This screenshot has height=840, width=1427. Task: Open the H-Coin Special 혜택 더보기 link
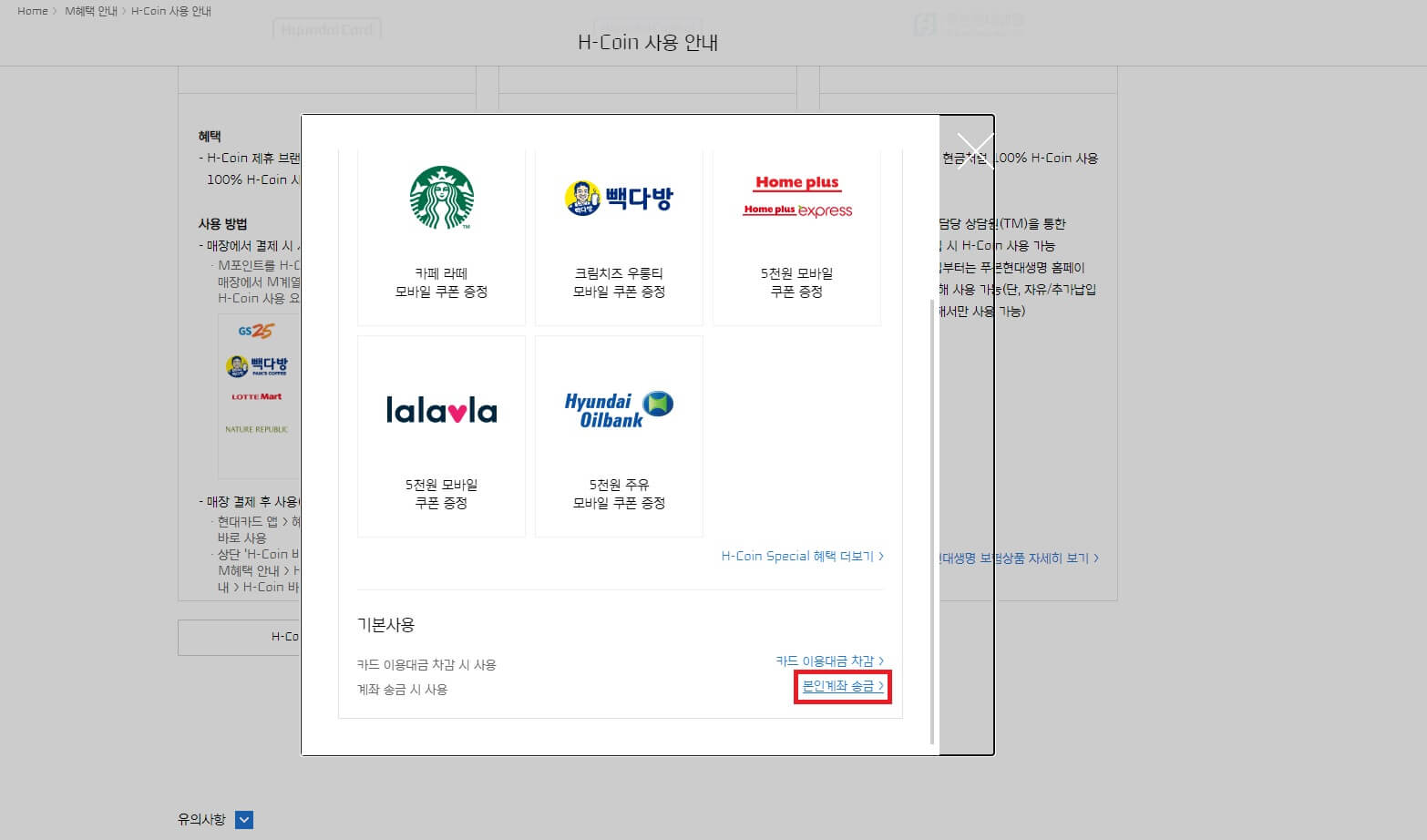pos(802,556)
